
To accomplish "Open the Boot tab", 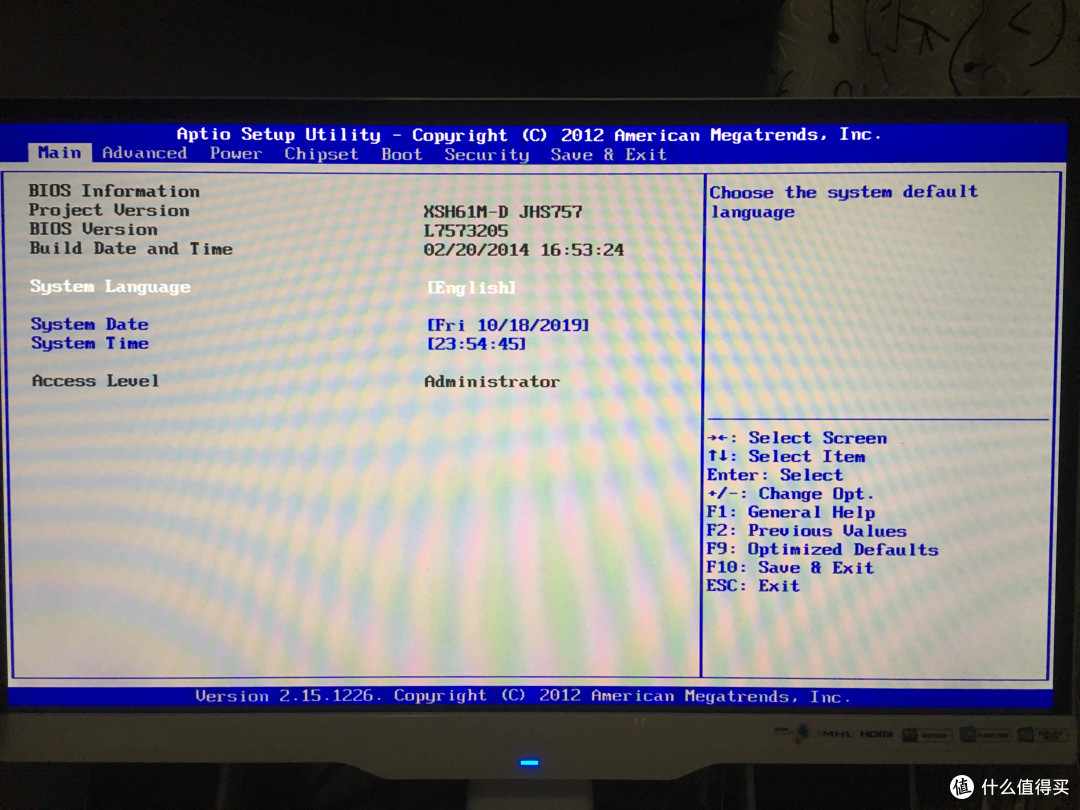I will (402, 154).
